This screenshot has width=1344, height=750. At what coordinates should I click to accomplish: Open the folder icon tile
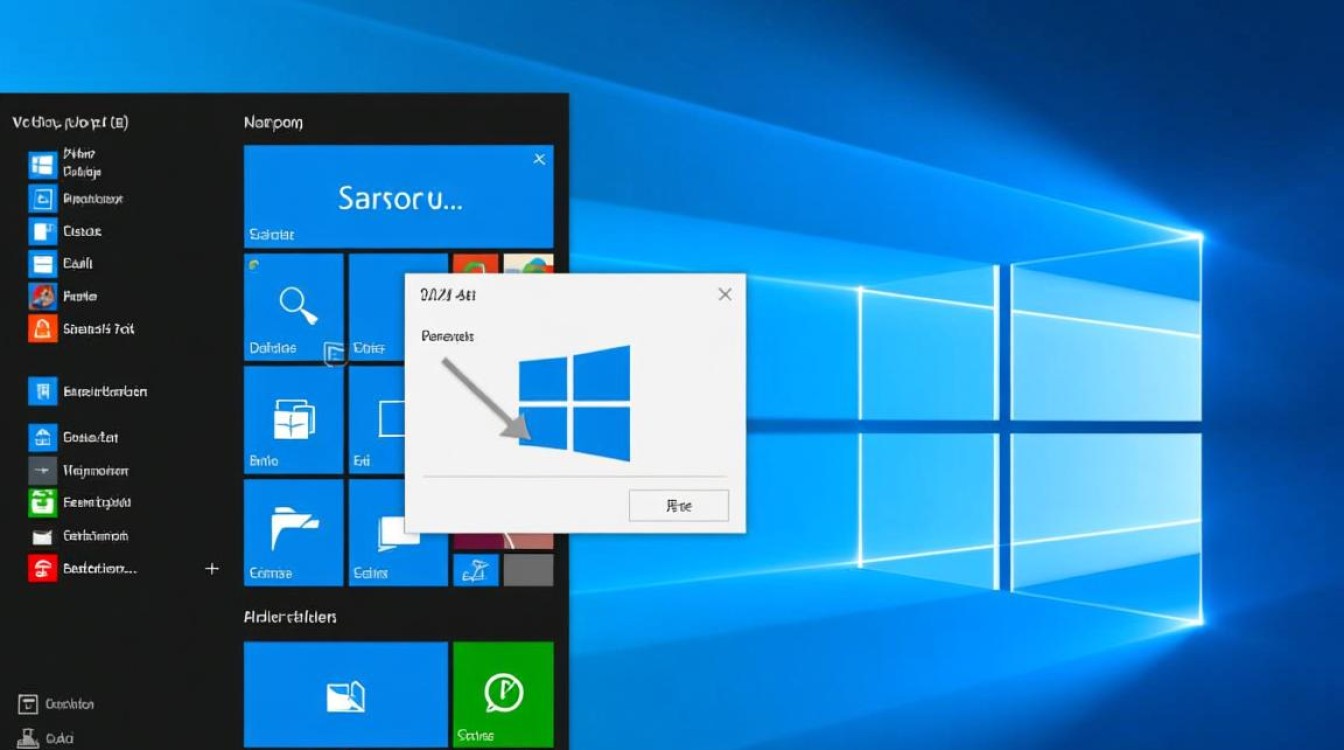click(294, 531)
